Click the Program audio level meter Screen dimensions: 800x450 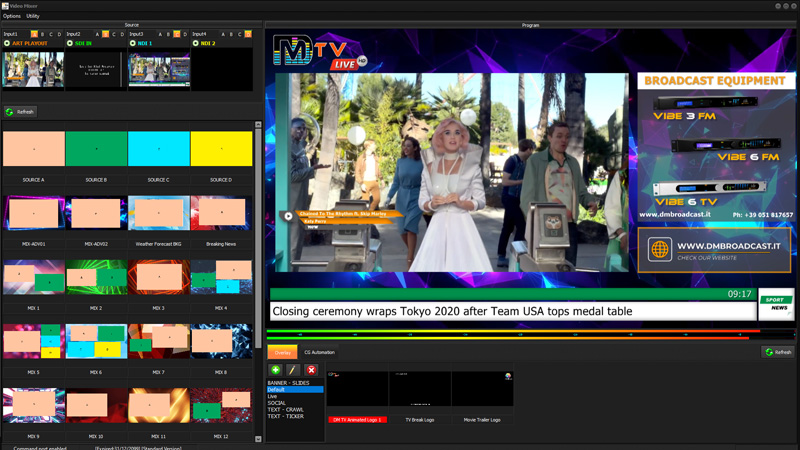(x=531, y=335)
